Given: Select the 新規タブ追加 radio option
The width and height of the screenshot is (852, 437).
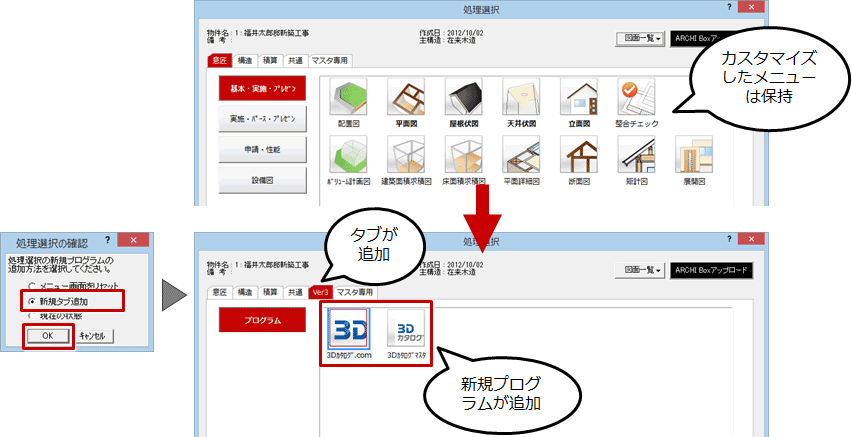Looking at the screenshot, I should point(34,300).
